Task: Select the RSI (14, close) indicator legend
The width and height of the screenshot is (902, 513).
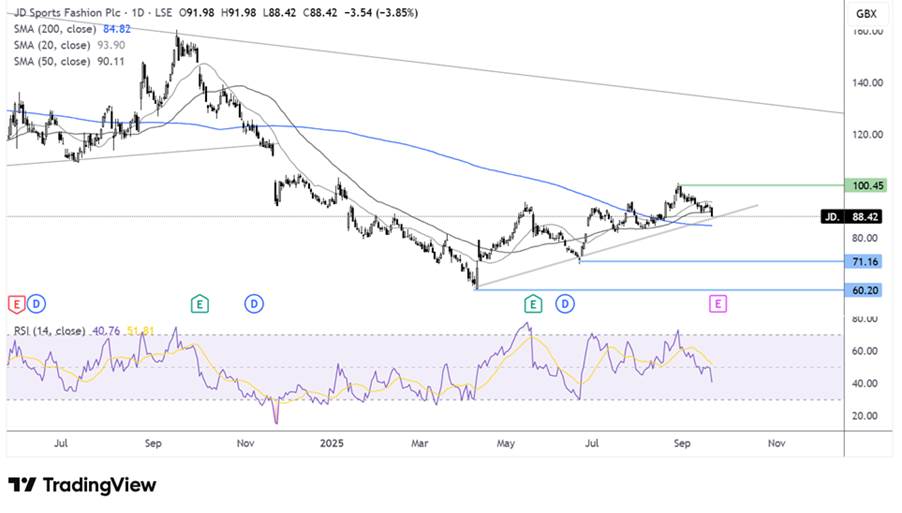Action: point(49,331)
